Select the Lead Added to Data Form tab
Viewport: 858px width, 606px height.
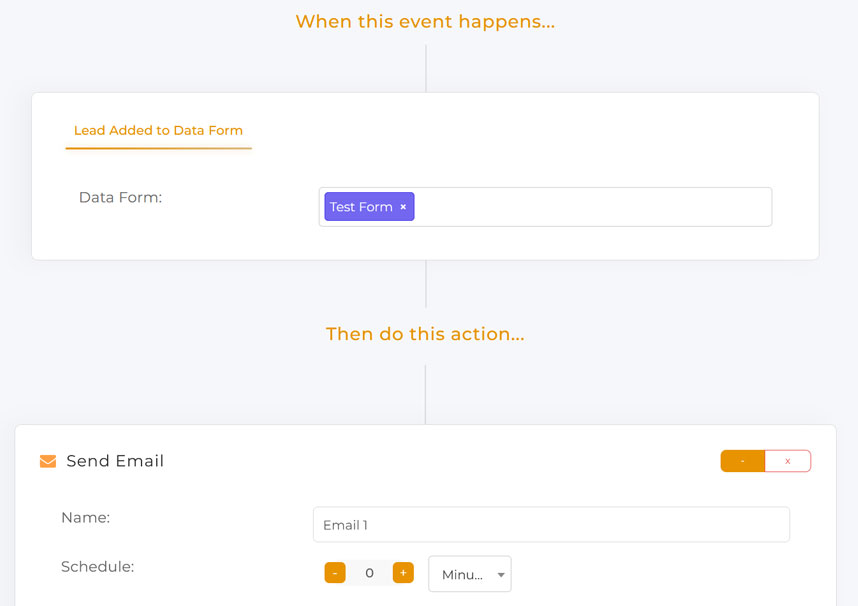click(158, 130)
